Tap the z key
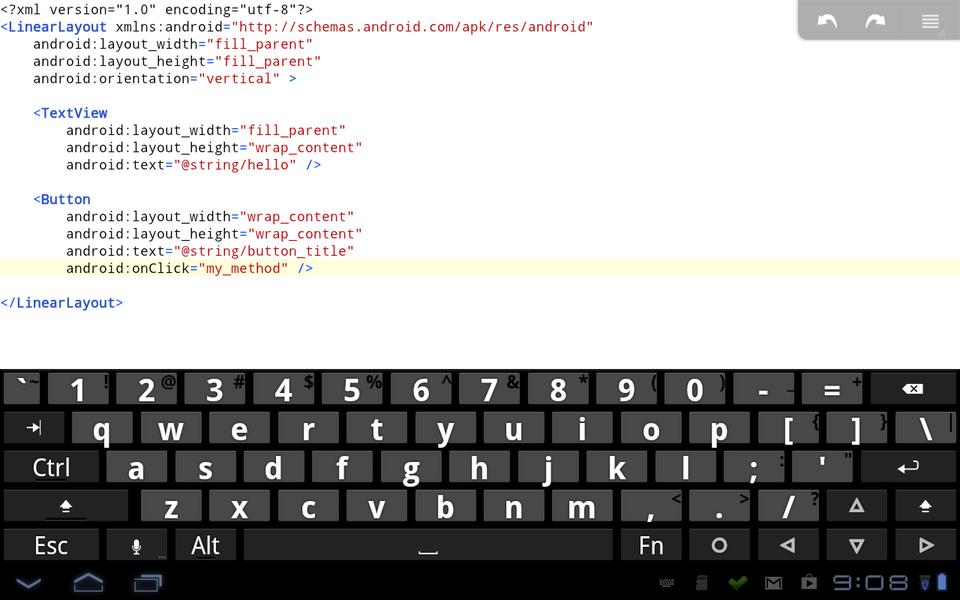The height and width of the screenshot is (600, 960). pos(171,506)
